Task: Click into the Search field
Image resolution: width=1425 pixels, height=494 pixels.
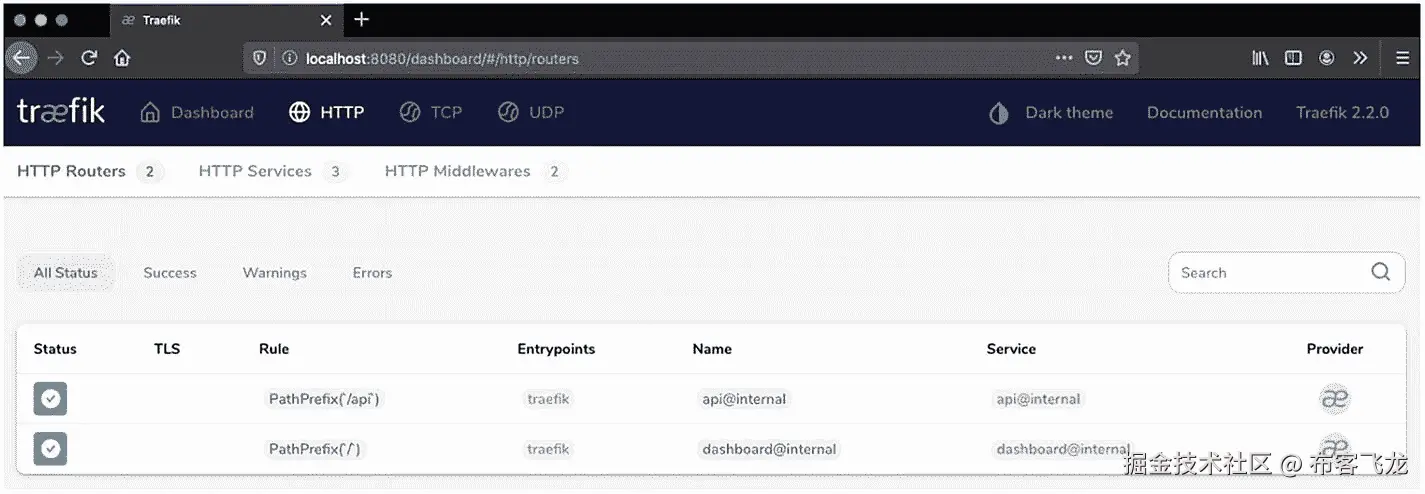Action: click(1286, 273)
